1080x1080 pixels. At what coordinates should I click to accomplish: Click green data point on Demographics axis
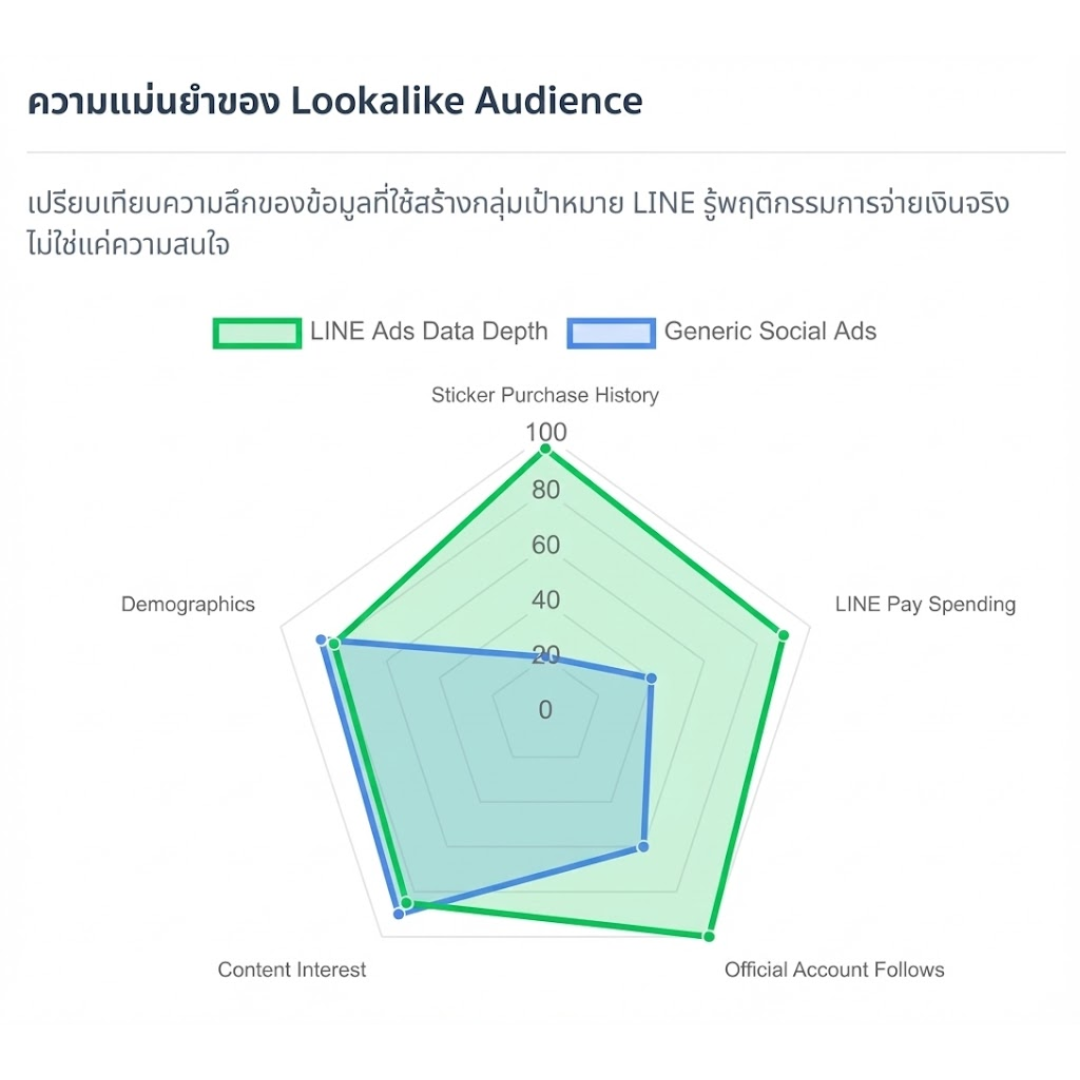tap(336, 644)
